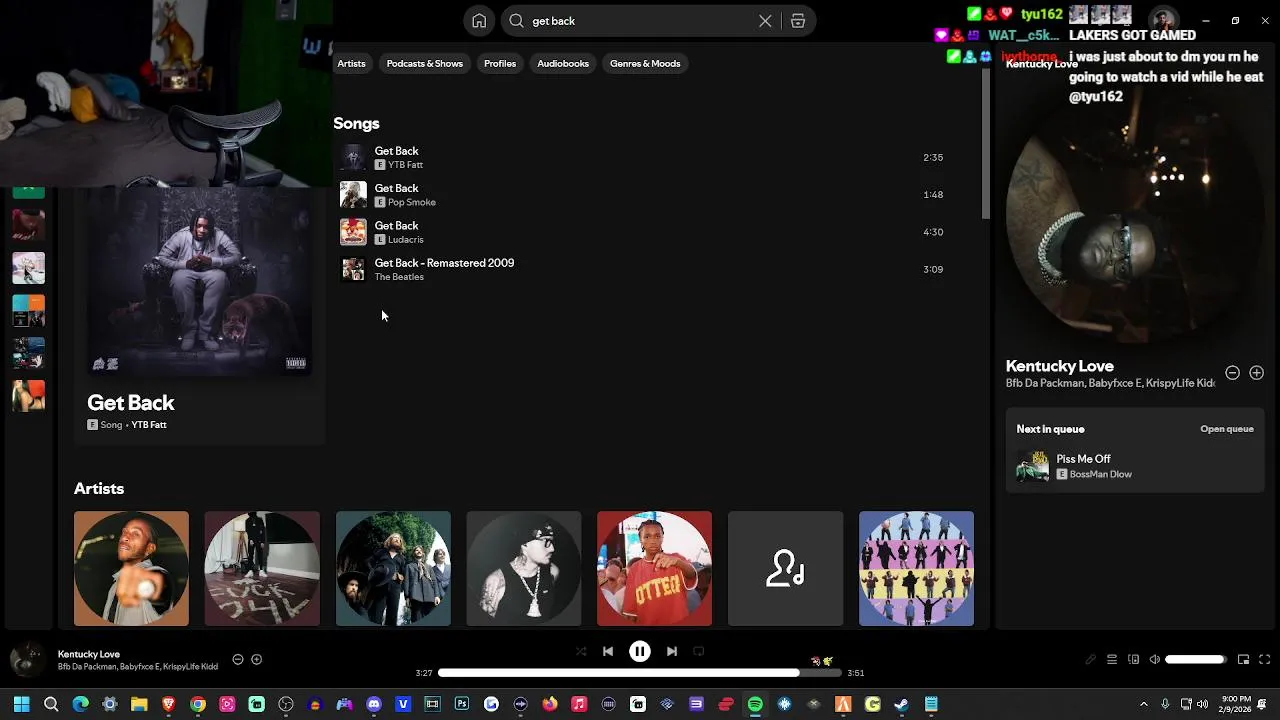Click Open queue link
Screen dimensions: 1280x720
tap(1227, 429)
